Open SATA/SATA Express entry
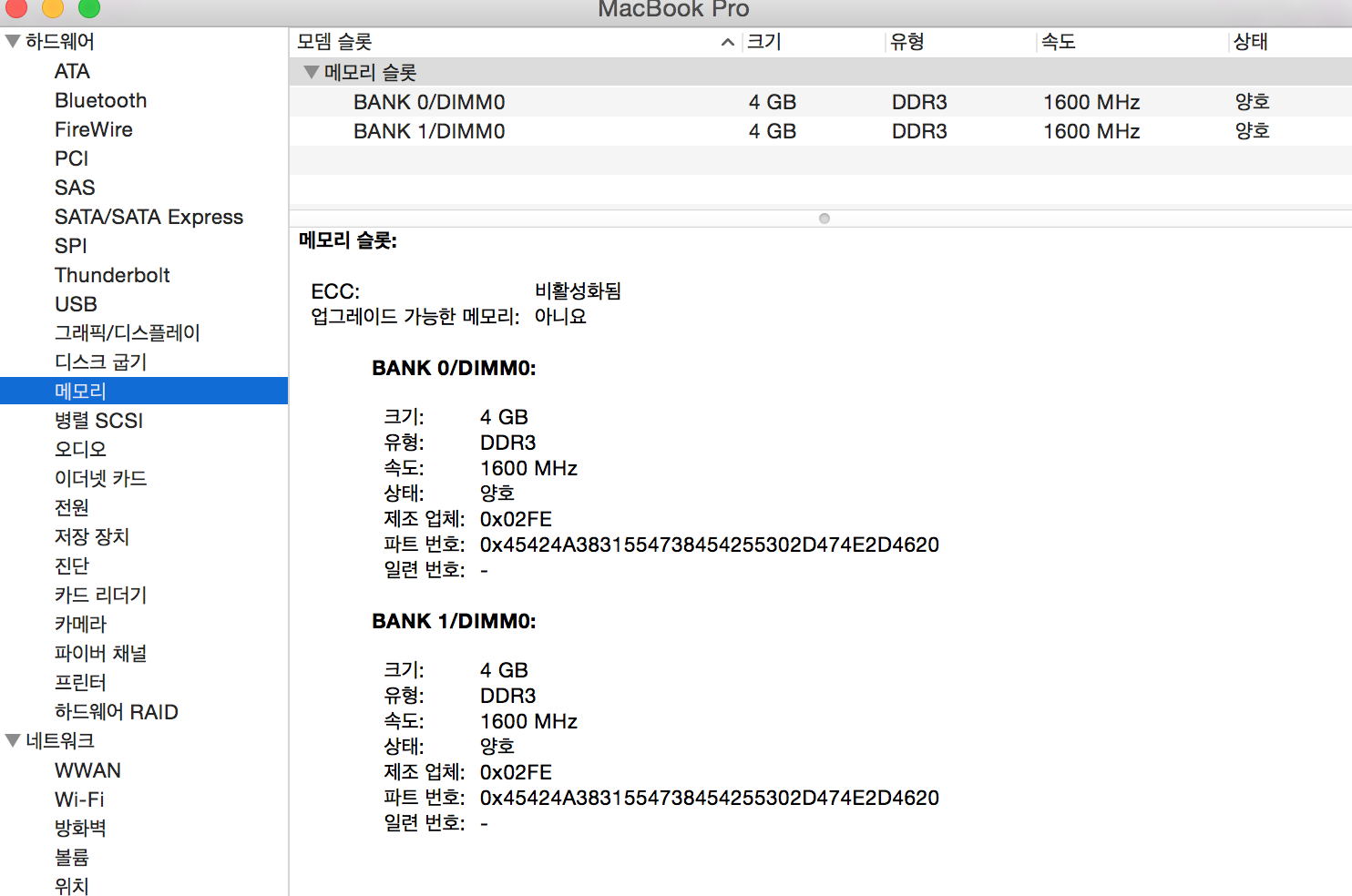Viewport: 1352px width, 896px height. point(149,217)
